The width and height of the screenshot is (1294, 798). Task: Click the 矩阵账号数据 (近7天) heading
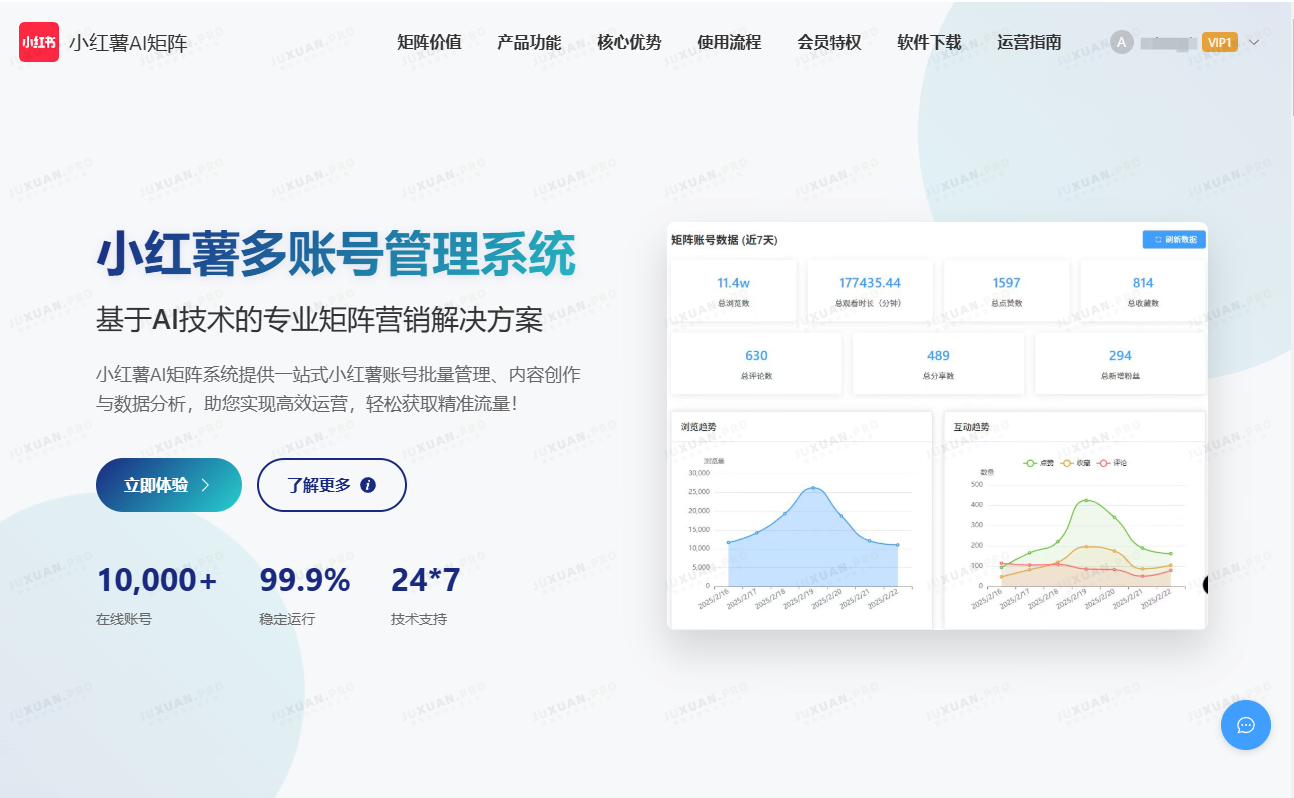pos(724,240)
